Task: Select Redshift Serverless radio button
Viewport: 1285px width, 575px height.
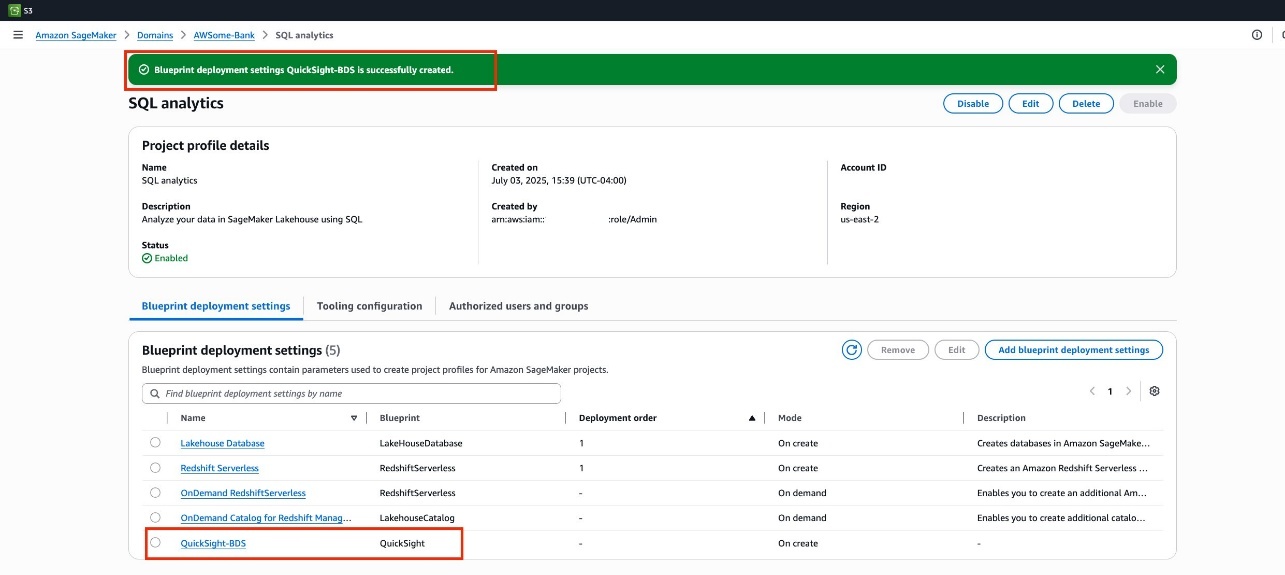Action: tap(155, 467)
